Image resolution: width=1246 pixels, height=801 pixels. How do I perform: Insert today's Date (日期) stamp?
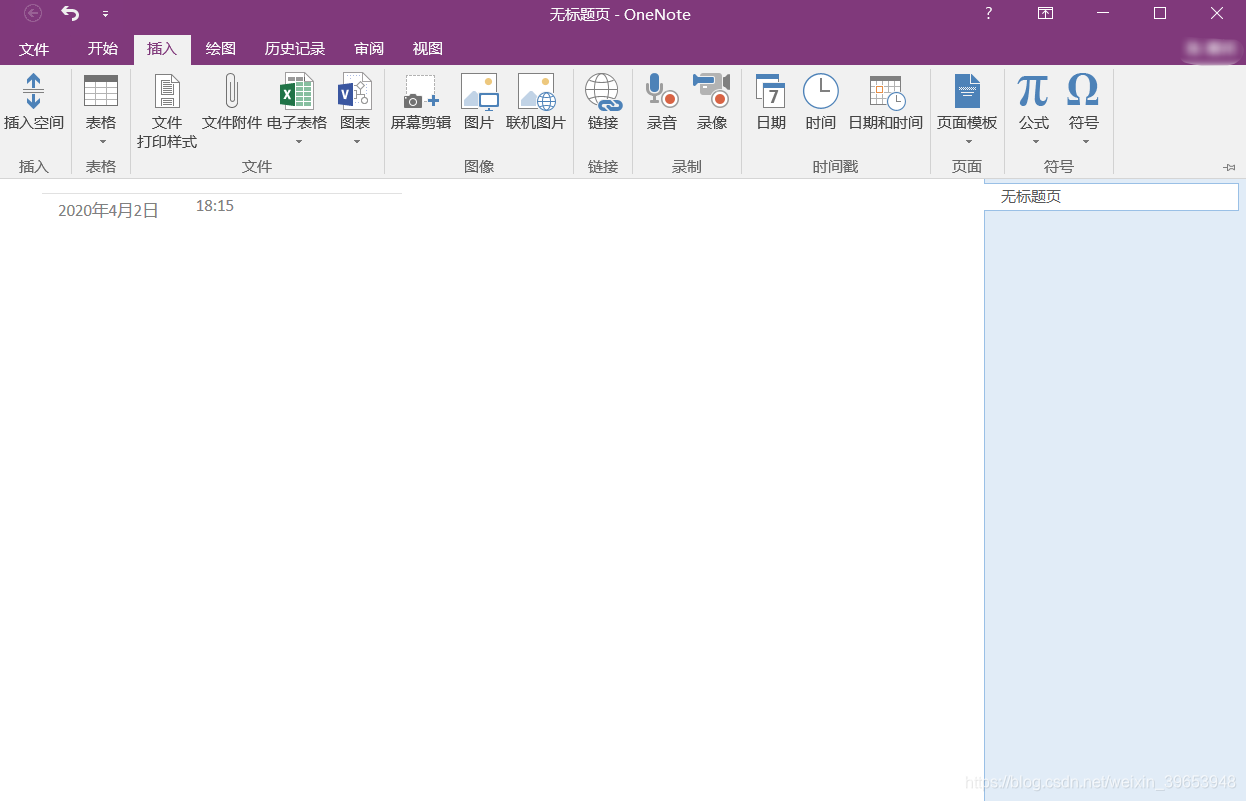pos(770,91)
